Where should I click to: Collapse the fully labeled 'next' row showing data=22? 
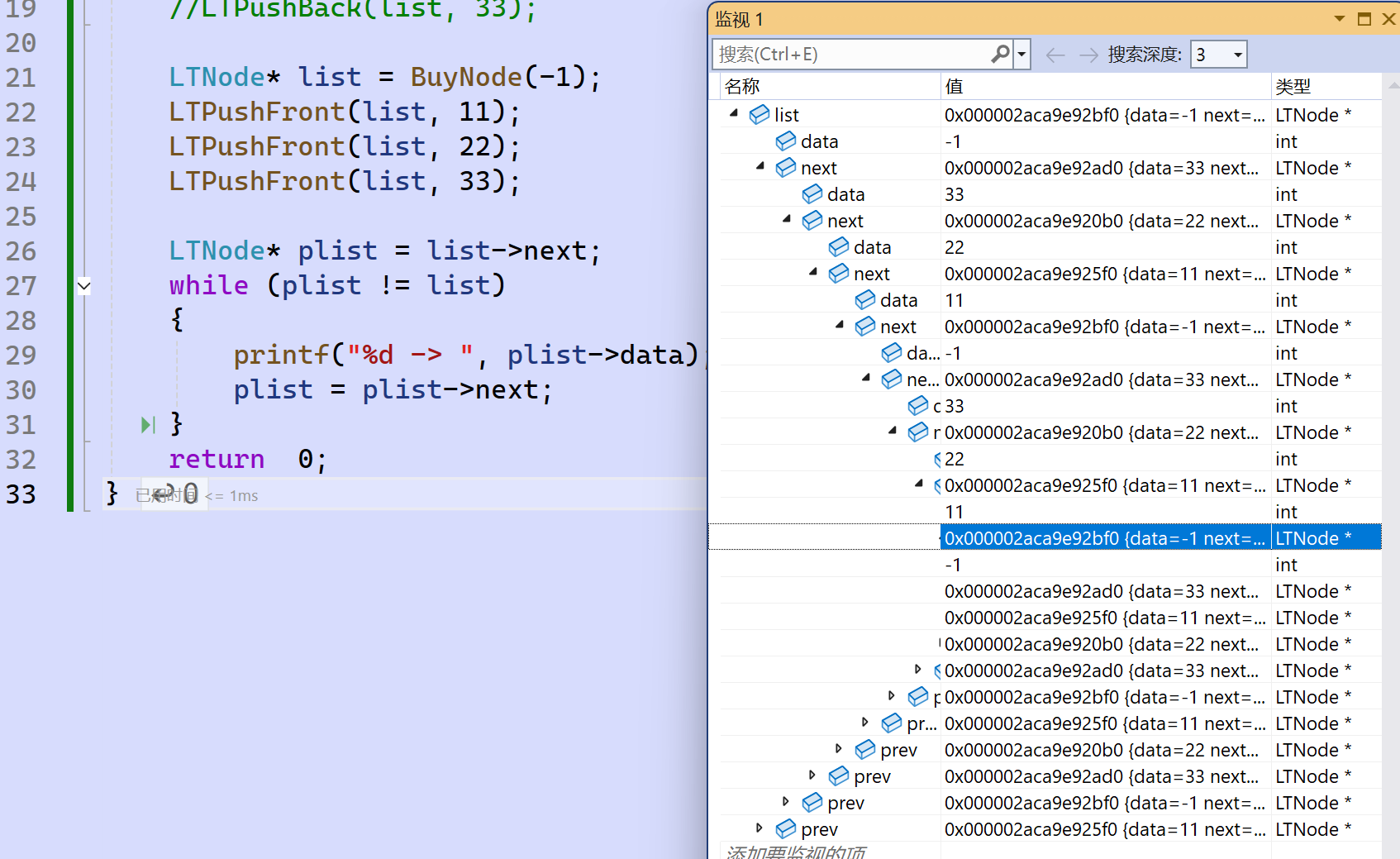click(786, 220)
